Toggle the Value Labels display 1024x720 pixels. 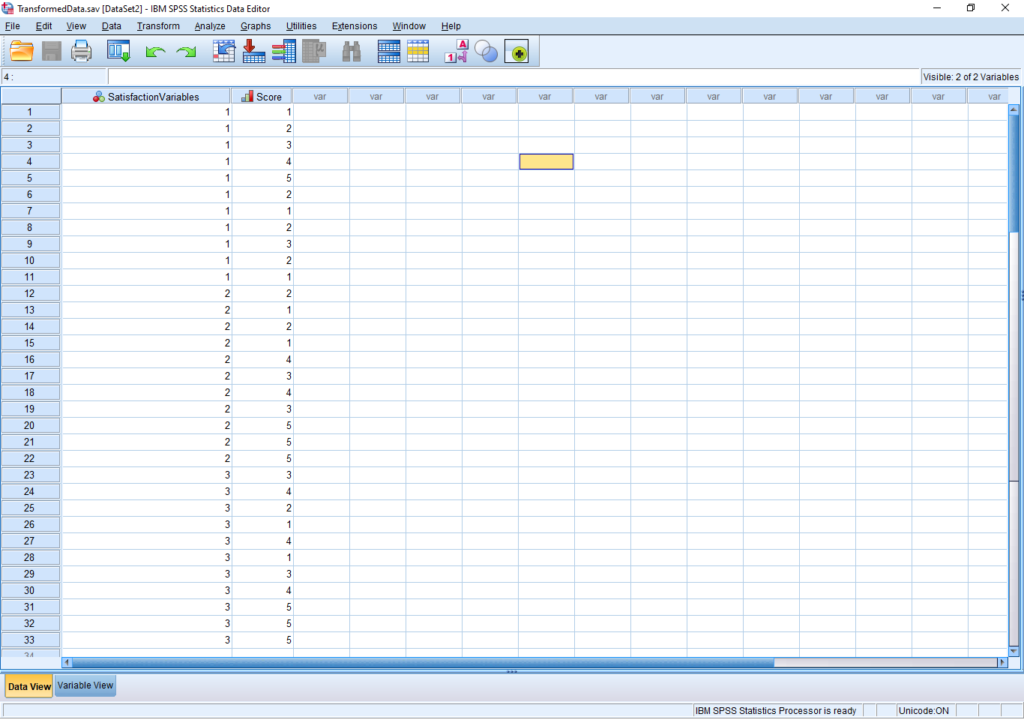coord(454,50)
